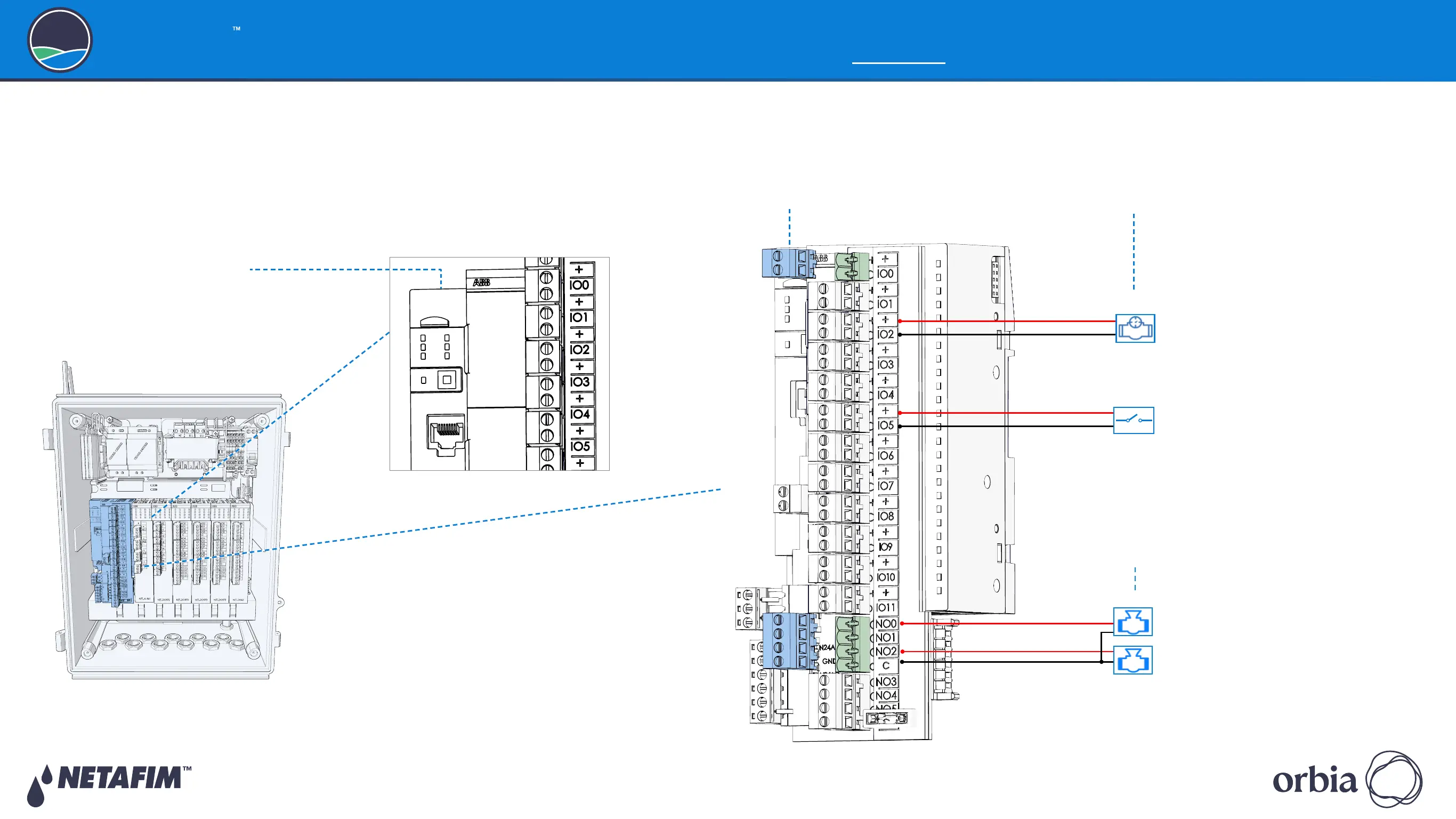Click the IO0 label in the inset drawing
Image resolution: width=1456 pixels, height=819 pixels.
579,285
